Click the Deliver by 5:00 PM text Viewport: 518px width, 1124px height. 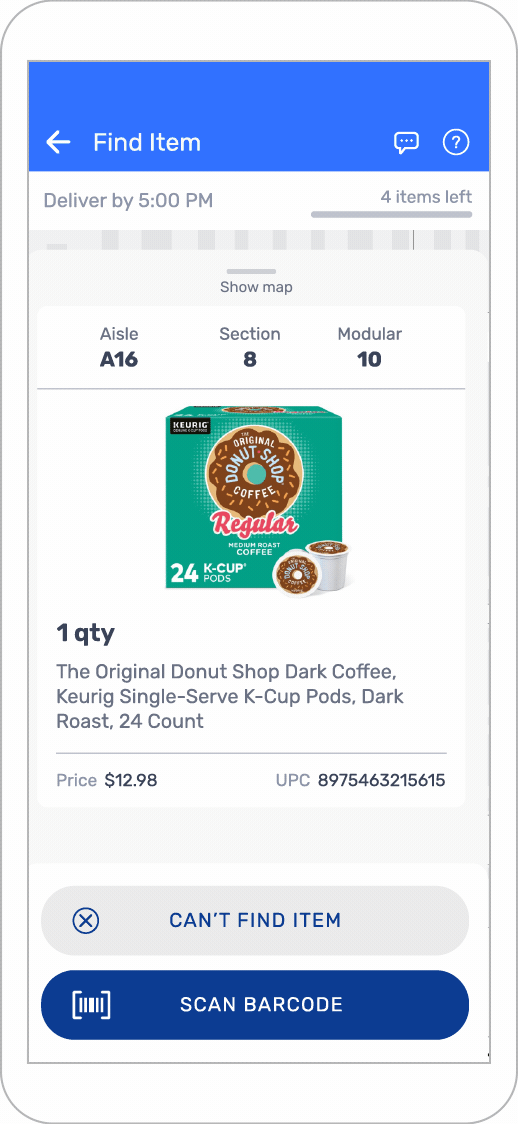[x=128, y=200]
